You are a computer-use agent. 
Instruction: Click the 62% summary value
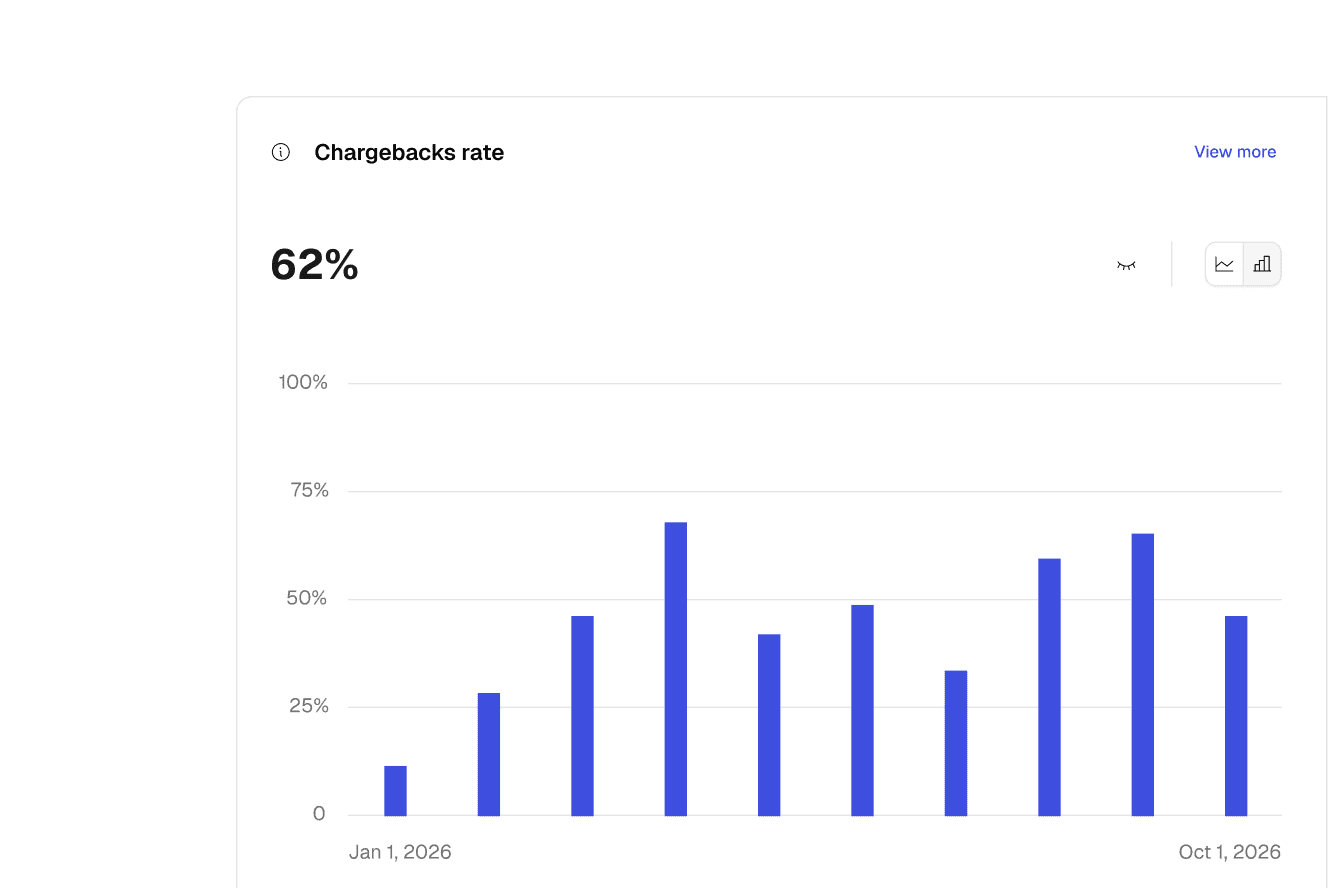click(314, 264)
